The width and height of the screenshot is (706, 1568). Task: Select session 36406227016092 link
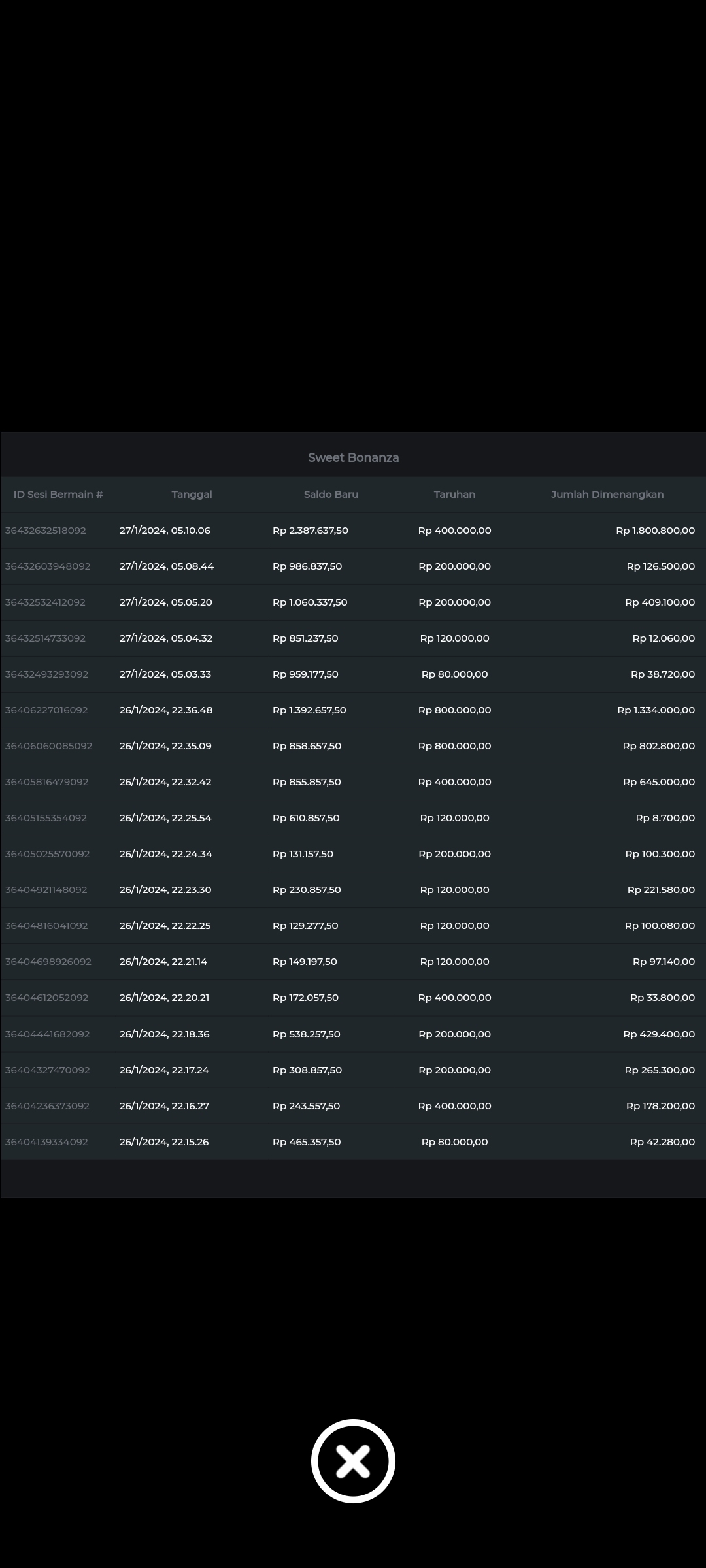click(46, 710)
